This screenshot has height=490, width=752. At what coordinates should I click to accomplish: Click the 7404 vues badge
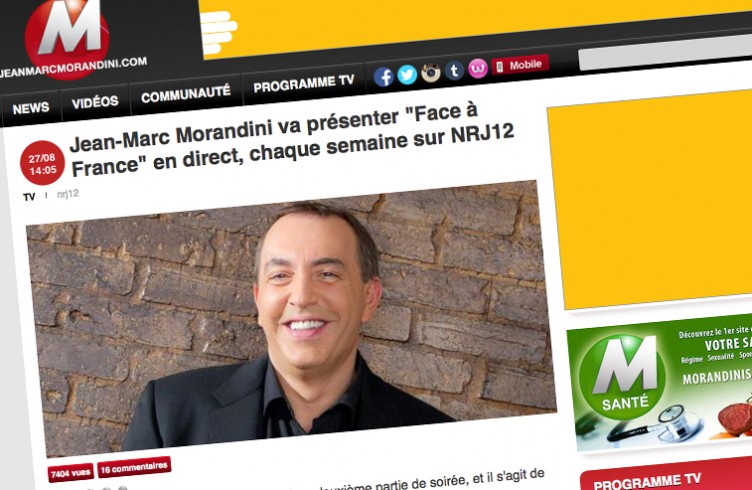[x=70, y=474]
